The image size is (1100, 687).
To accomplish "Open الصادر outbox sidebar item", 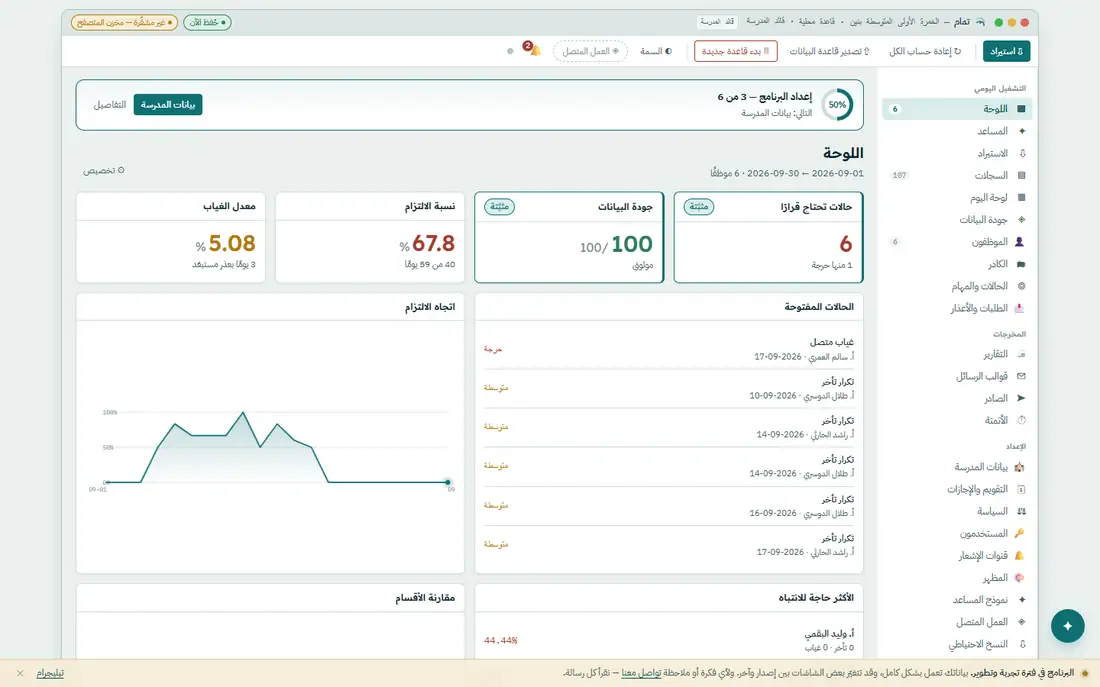I will (957, 399).
